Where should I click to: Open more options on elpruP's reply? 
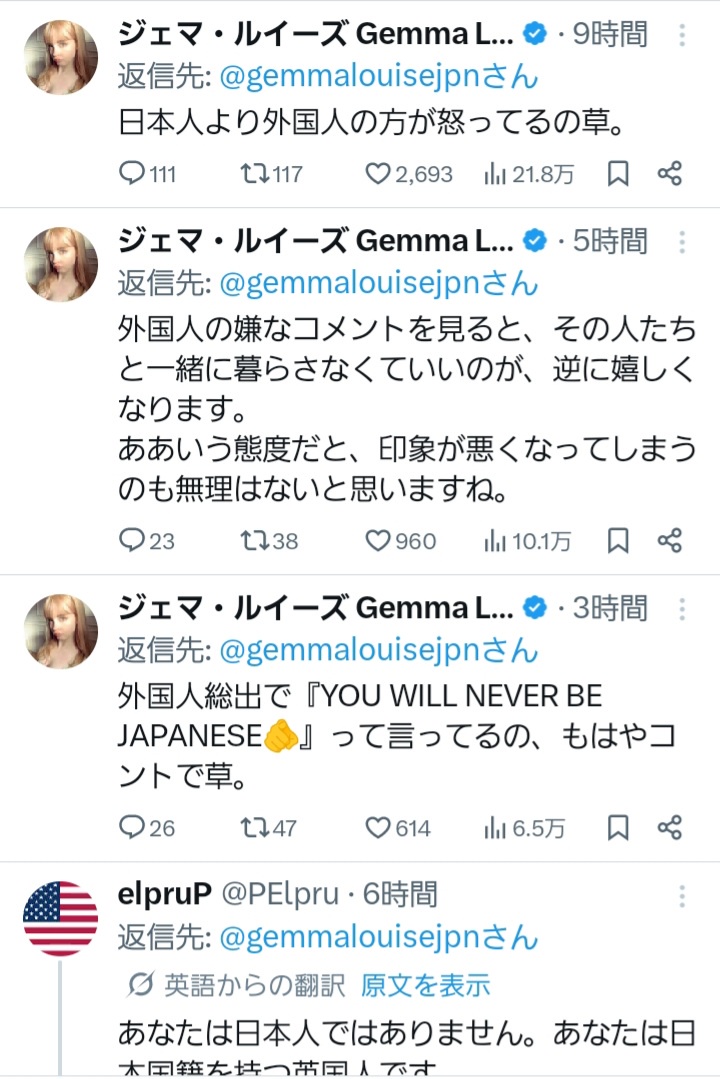[682, 895]
